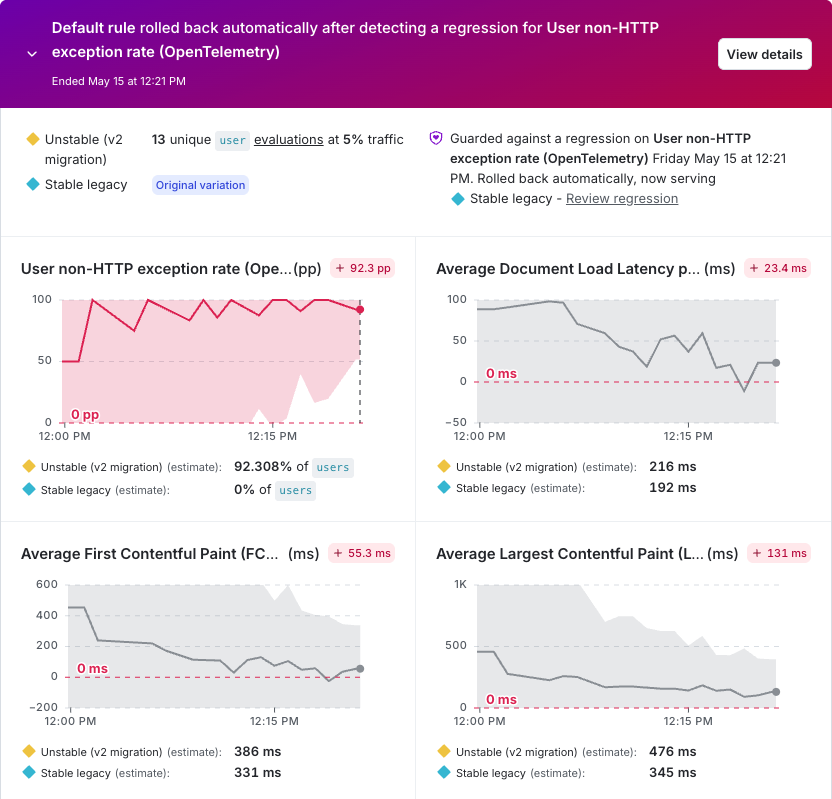Collapse the rollback banner chevron
This screenshot has width=832, height=799.
32,54
